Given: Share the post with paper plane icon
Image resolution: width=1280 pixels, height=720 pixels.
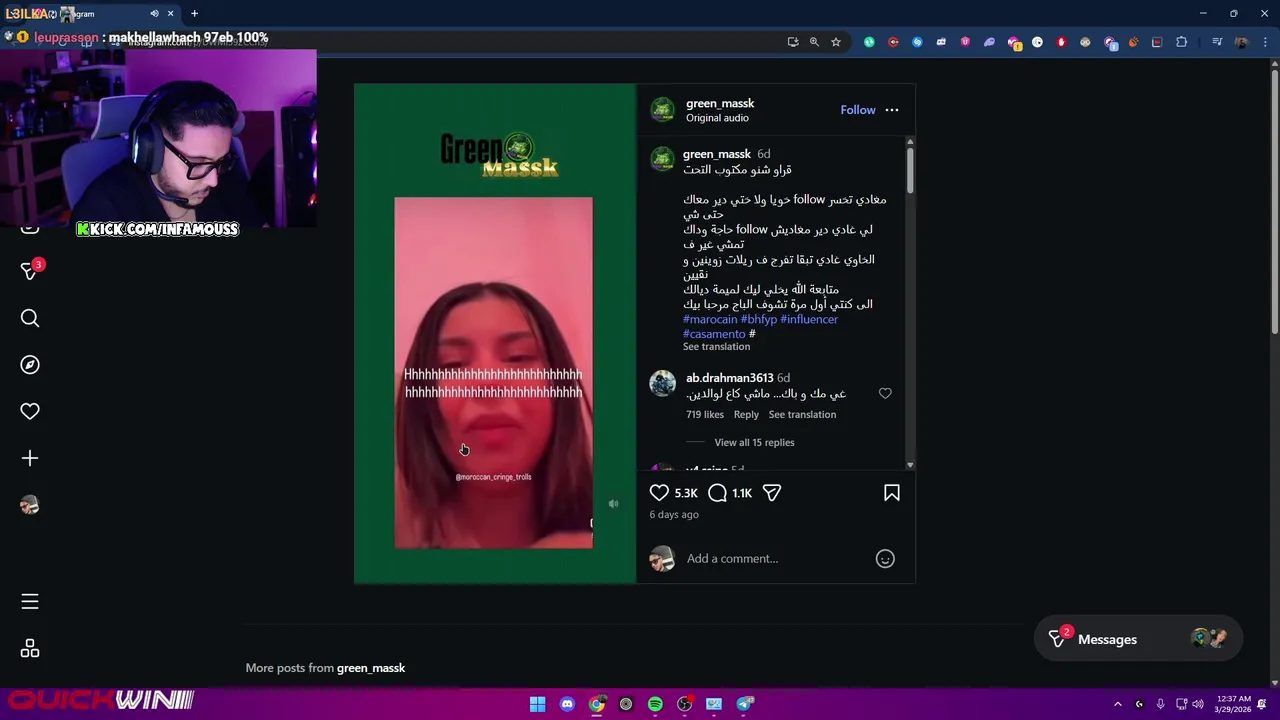Looking at the screenshot, I should click(x=772, y=493).
